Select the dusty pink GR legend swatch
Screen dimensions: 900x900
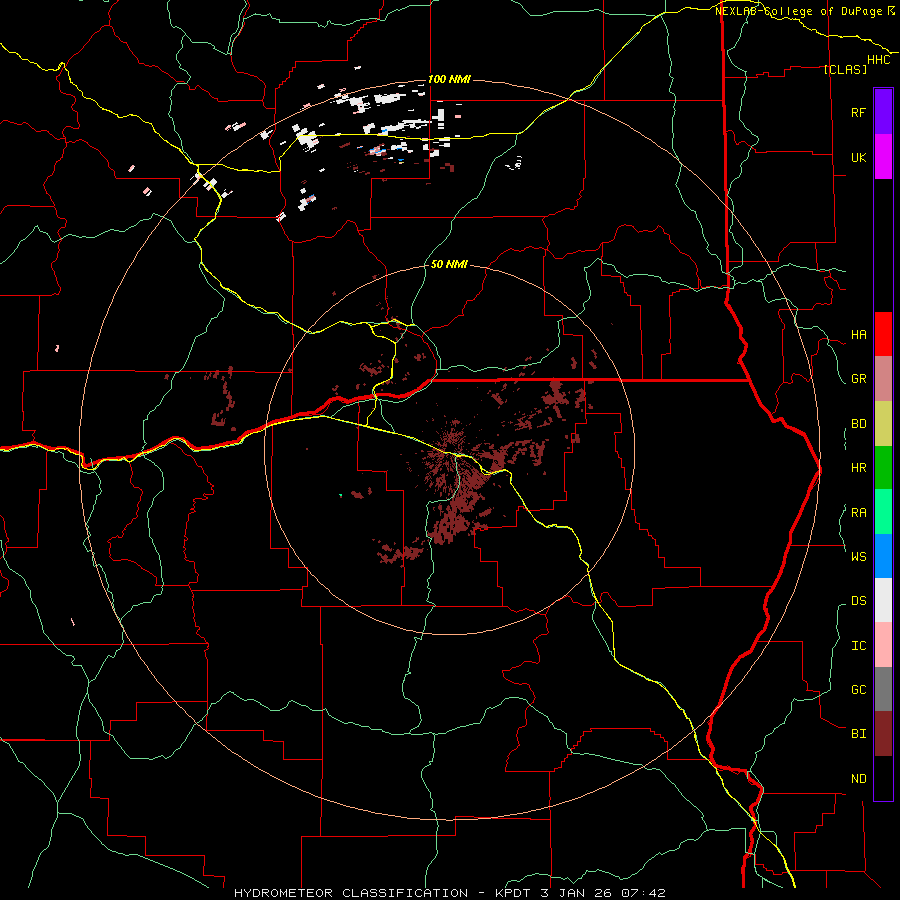point(883,379)
